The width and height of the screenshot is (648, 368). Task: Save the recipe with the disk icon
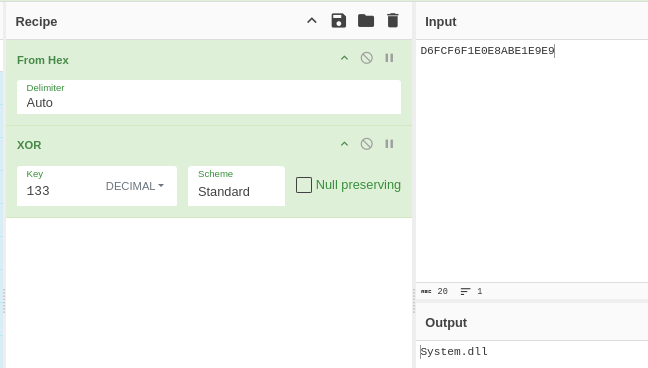(338, 21)
